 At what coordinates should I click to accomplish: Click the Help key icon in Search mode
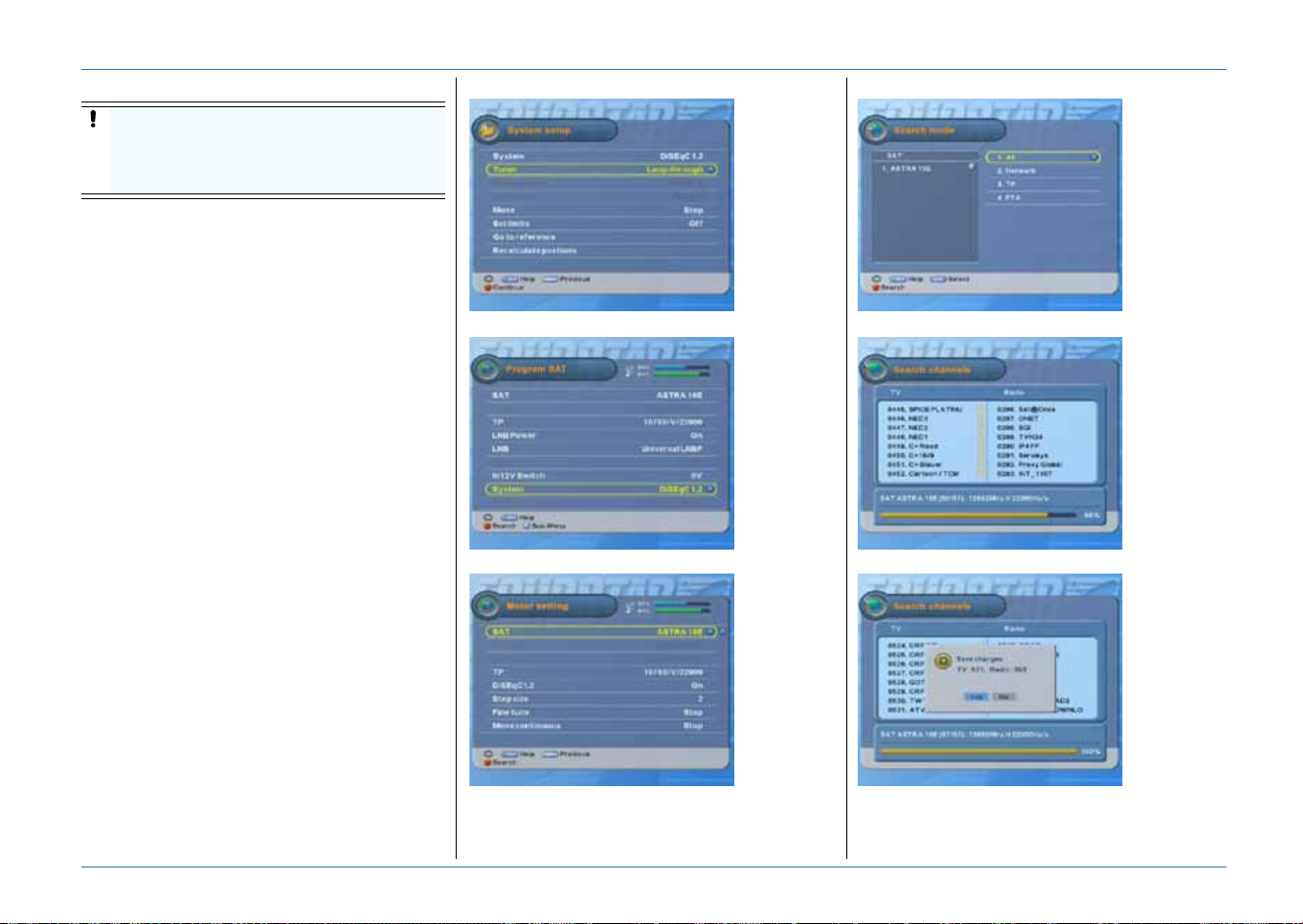coord(898,279)
